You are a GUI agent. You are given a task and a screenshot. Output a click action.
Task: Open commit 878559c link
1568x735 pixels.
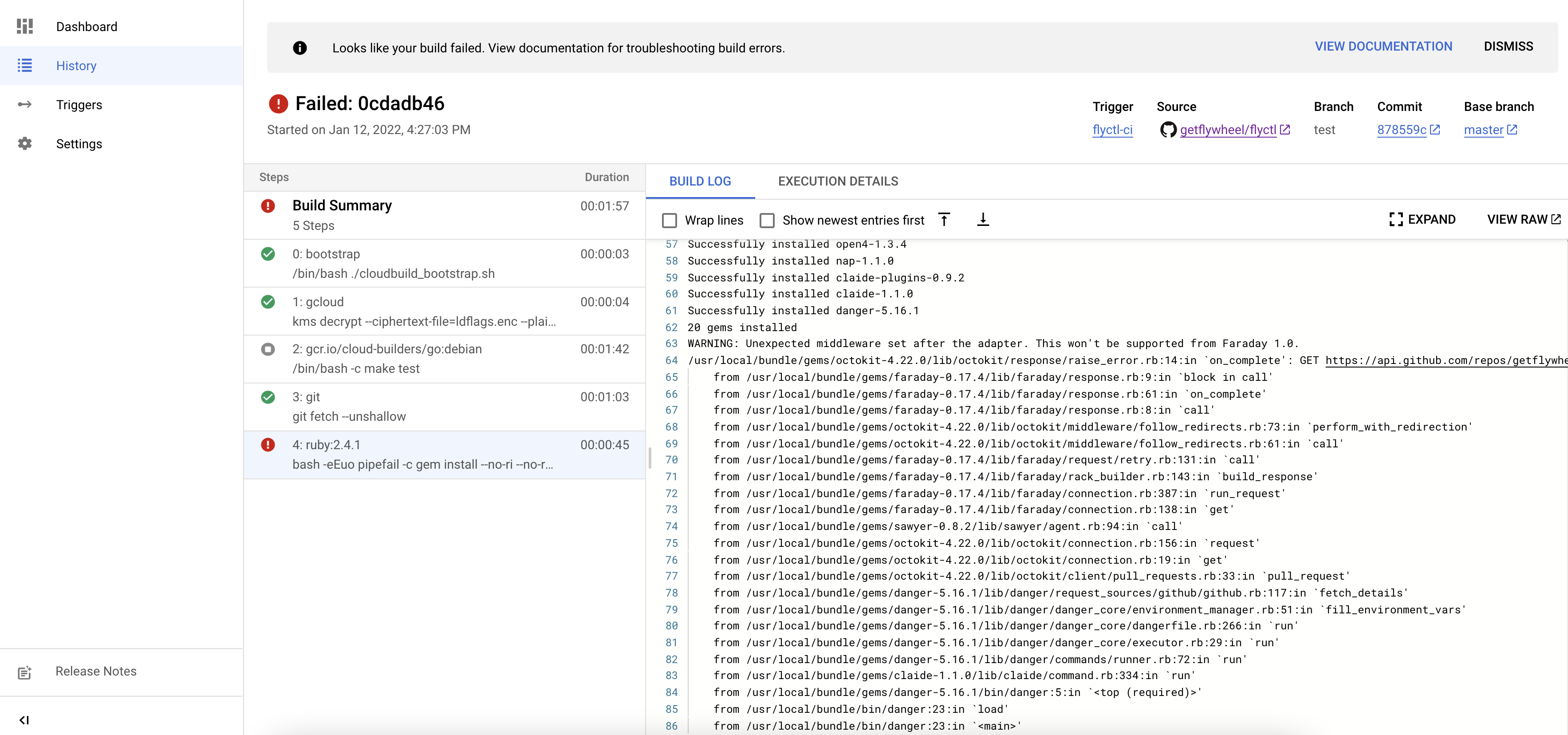[x=1401, y=130]
